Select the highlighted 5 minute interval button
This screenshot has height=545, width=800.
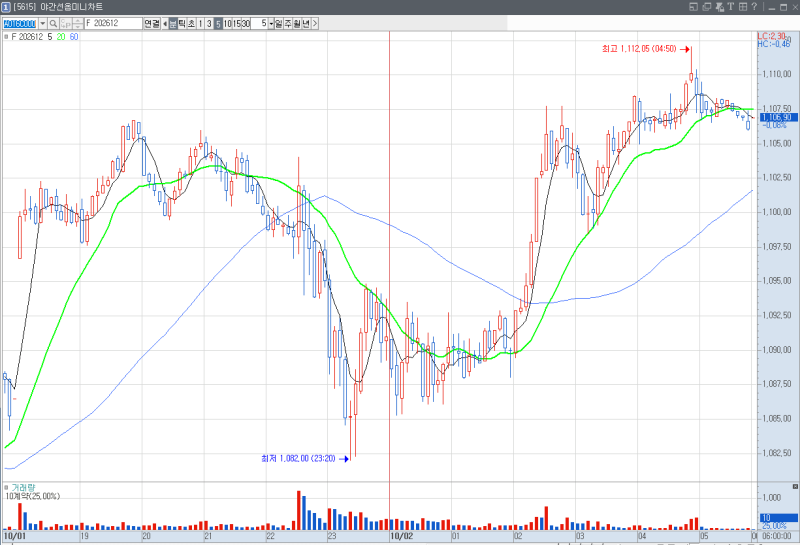[x=218, y=23]
